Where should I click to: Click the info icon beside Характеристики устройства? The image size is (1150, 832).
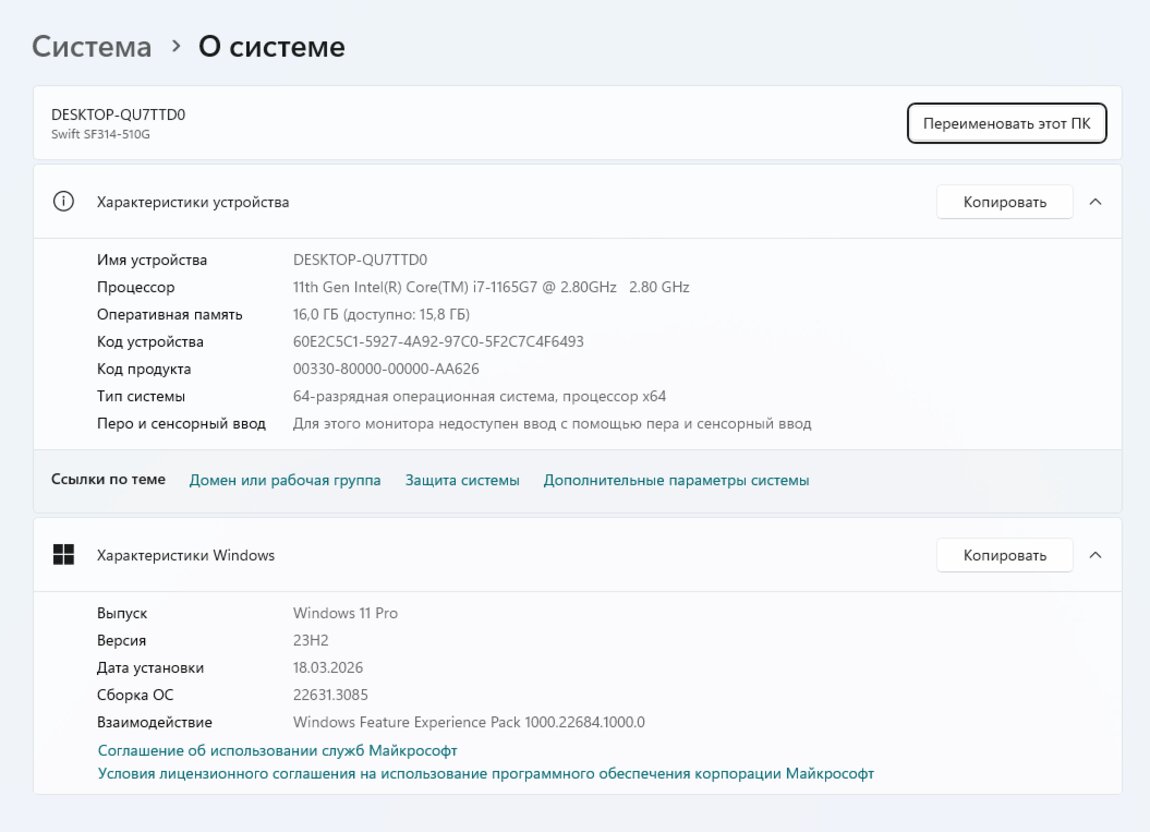pos(63,202)
